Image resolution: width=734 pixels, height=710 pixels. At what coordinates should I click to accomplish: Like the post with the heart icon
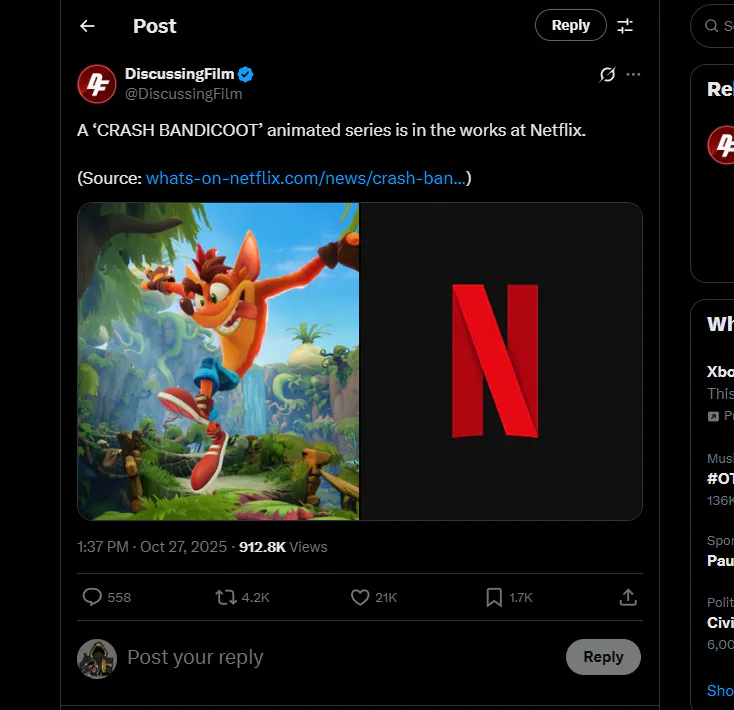pos(360,597)
